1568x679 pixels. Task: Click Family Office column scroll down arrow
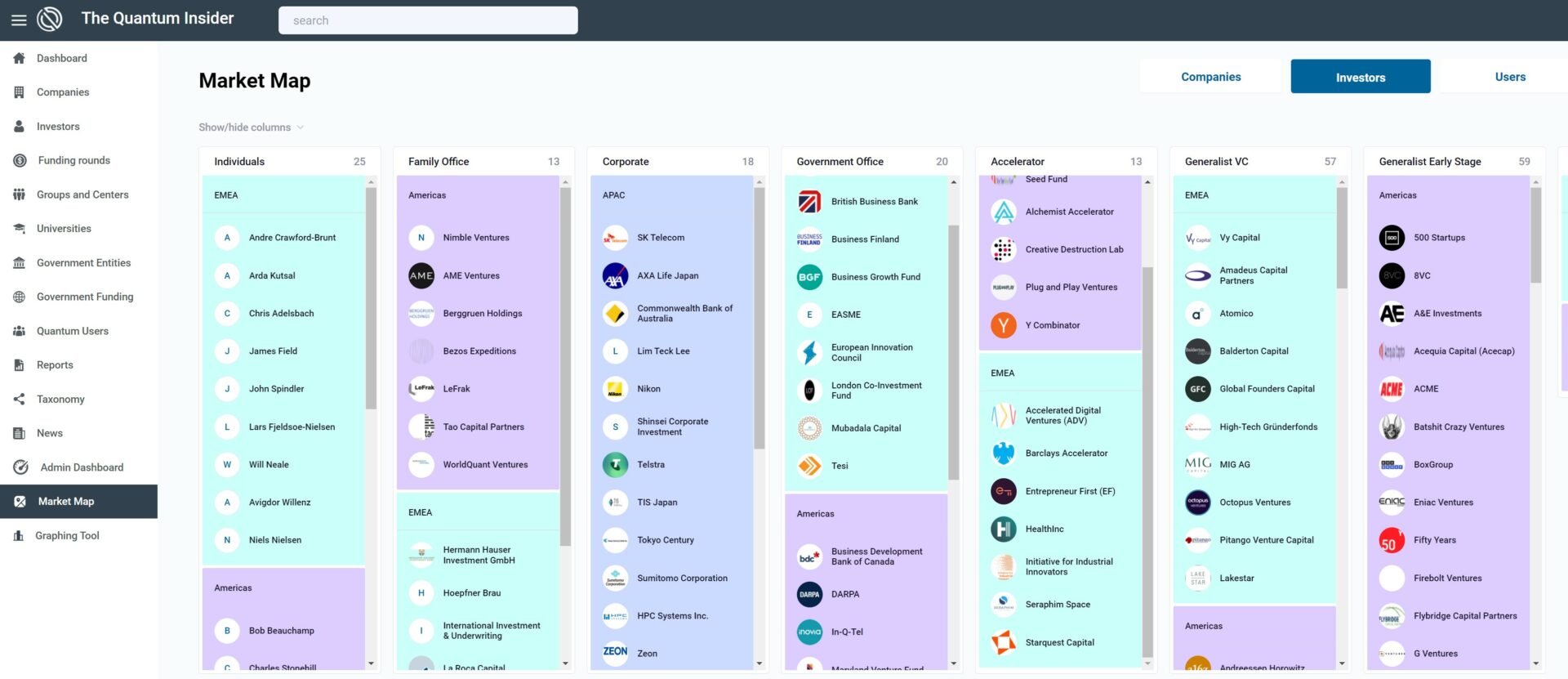click(x=565, y=663)
